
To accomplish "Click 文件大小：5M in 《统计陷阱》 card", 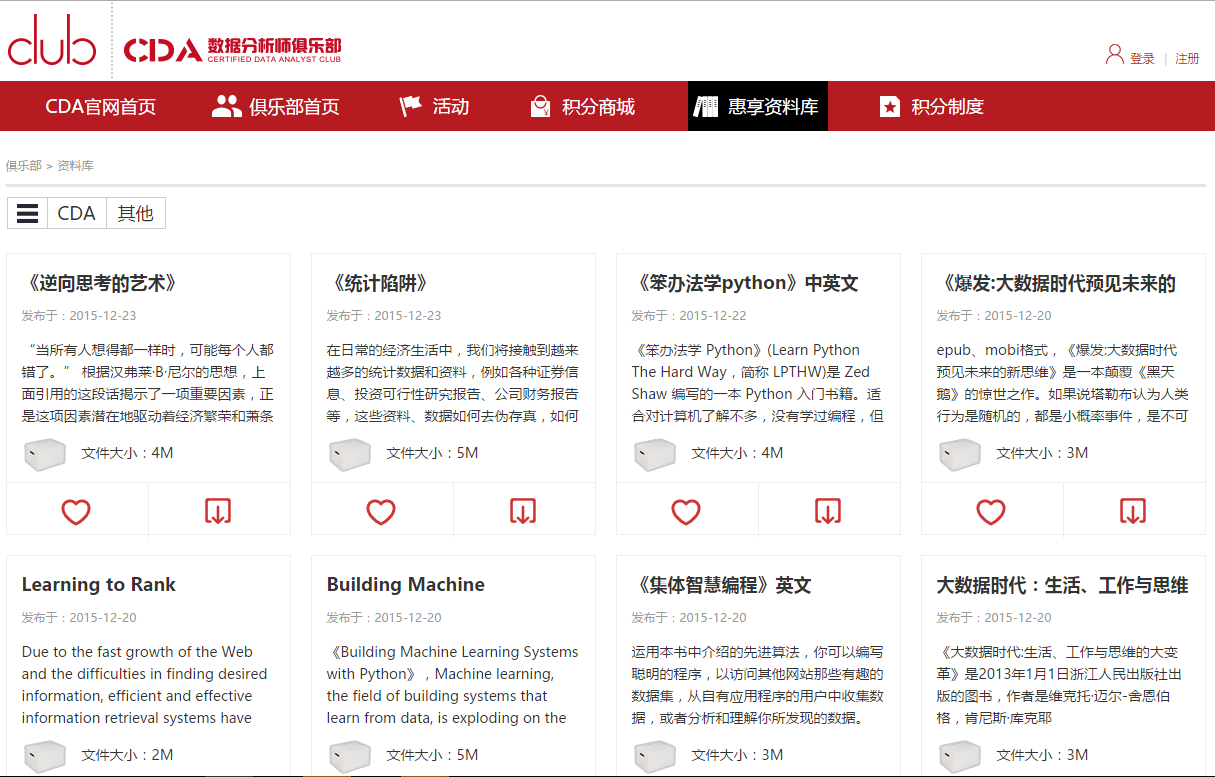I will 432,453.
